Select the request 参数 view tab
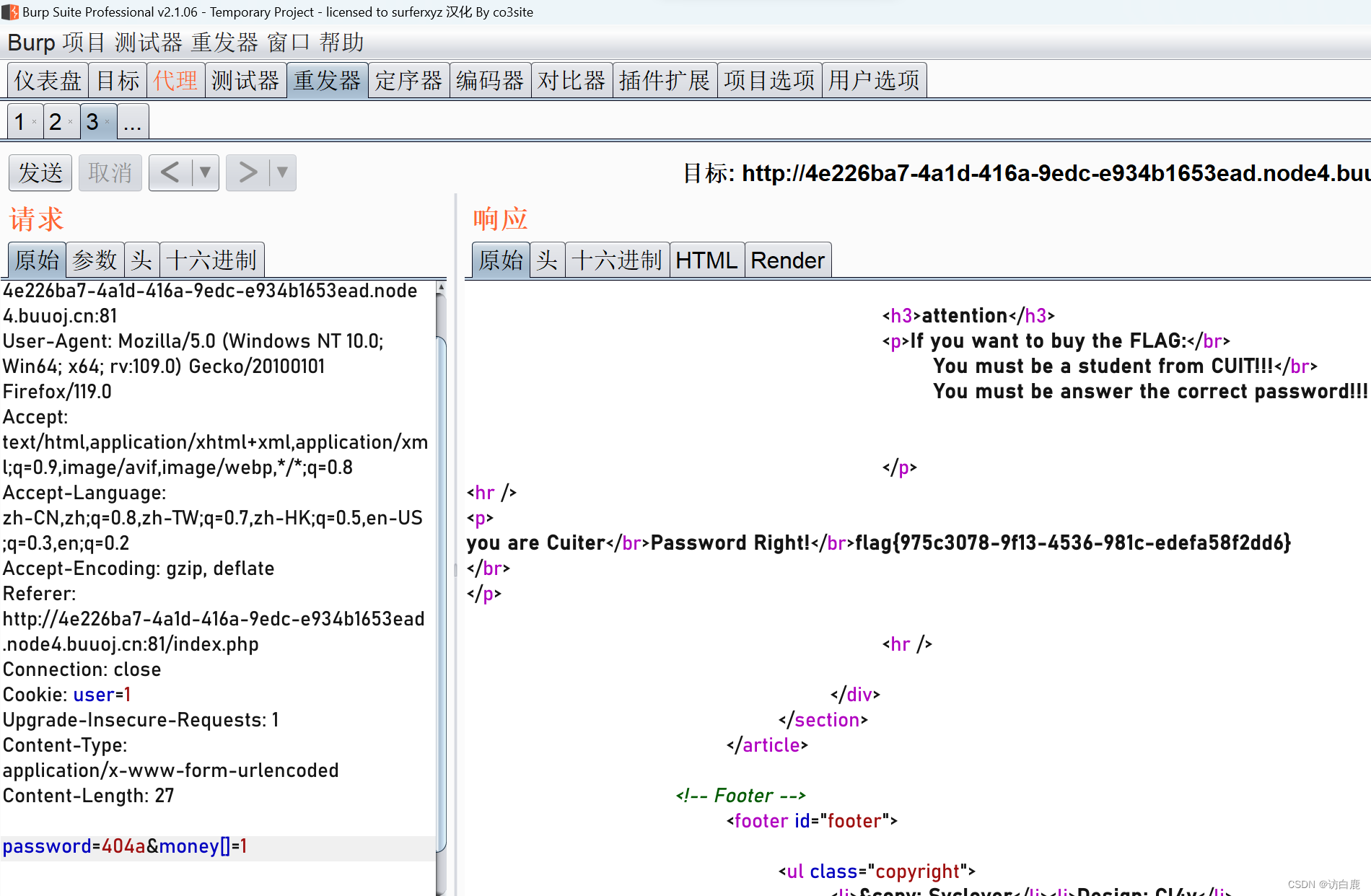Viewport: 1371px width, 896px height. (95, 260)
